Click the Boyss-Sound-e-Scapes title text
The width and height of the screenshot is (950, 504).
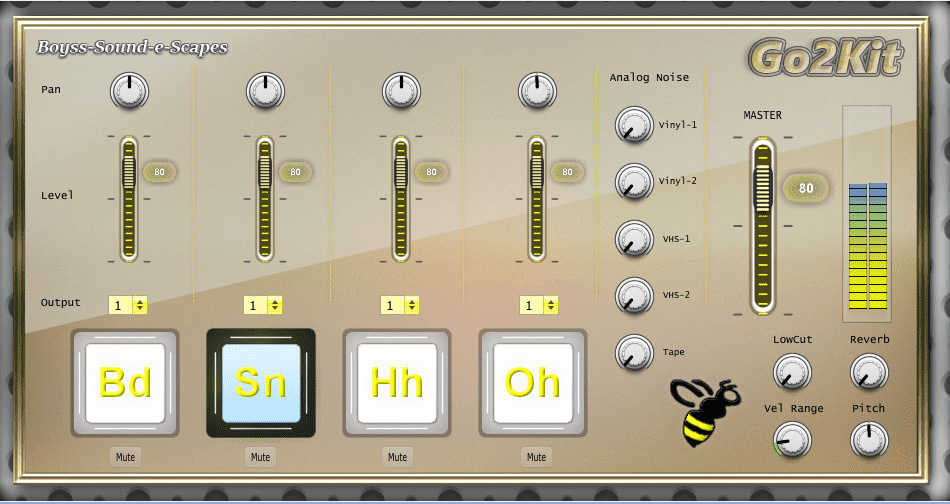(x=132, y=47)
